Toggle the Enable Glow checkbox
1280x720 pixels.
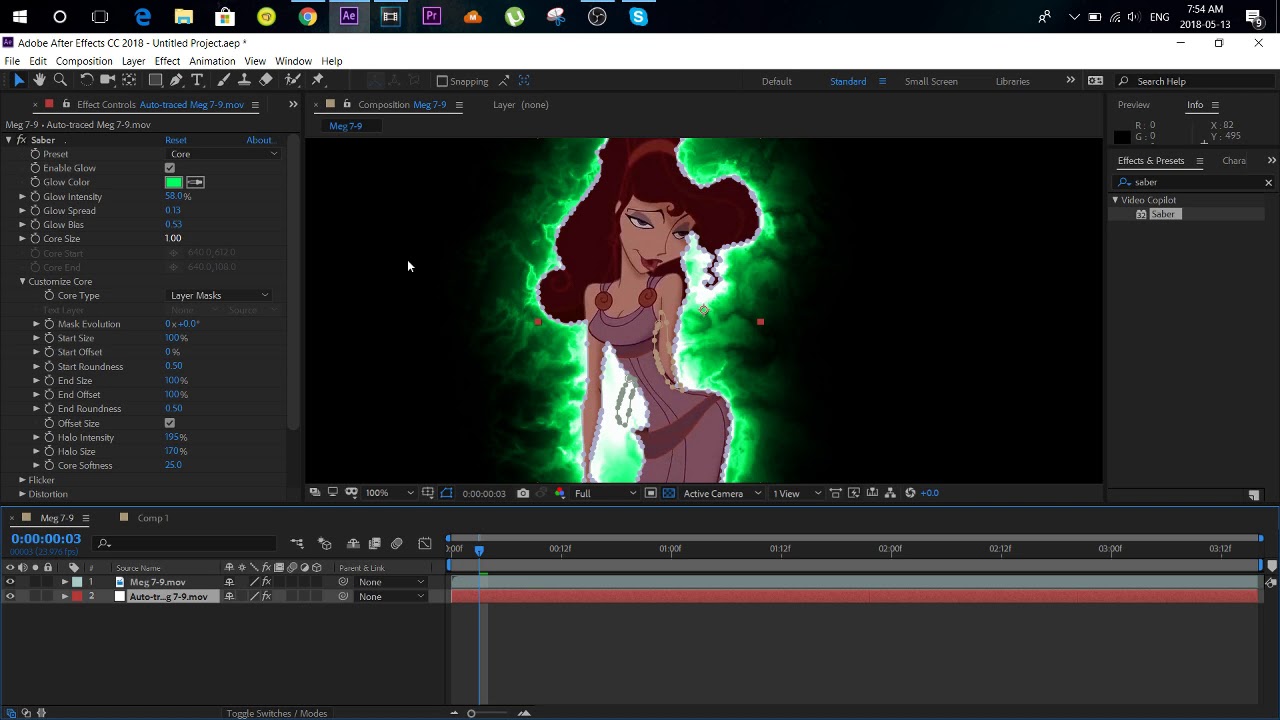(x=170, y=168)
